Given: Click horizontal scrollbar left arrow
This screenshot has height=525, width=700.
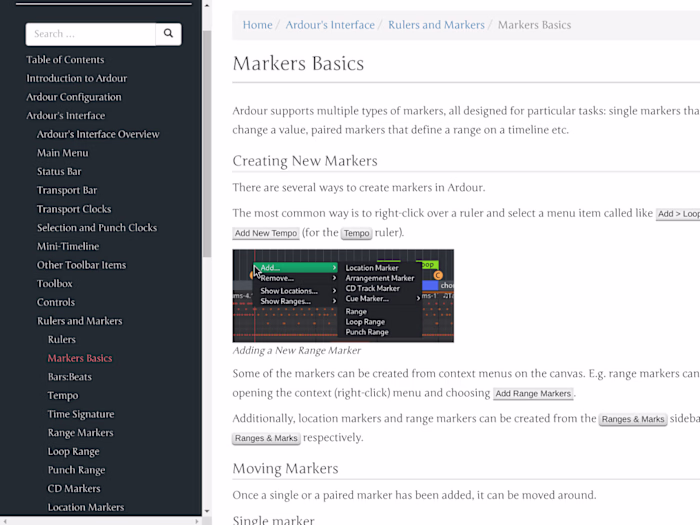Looking at the screenshot, I should pyautogui.click(x=4, y=521).
